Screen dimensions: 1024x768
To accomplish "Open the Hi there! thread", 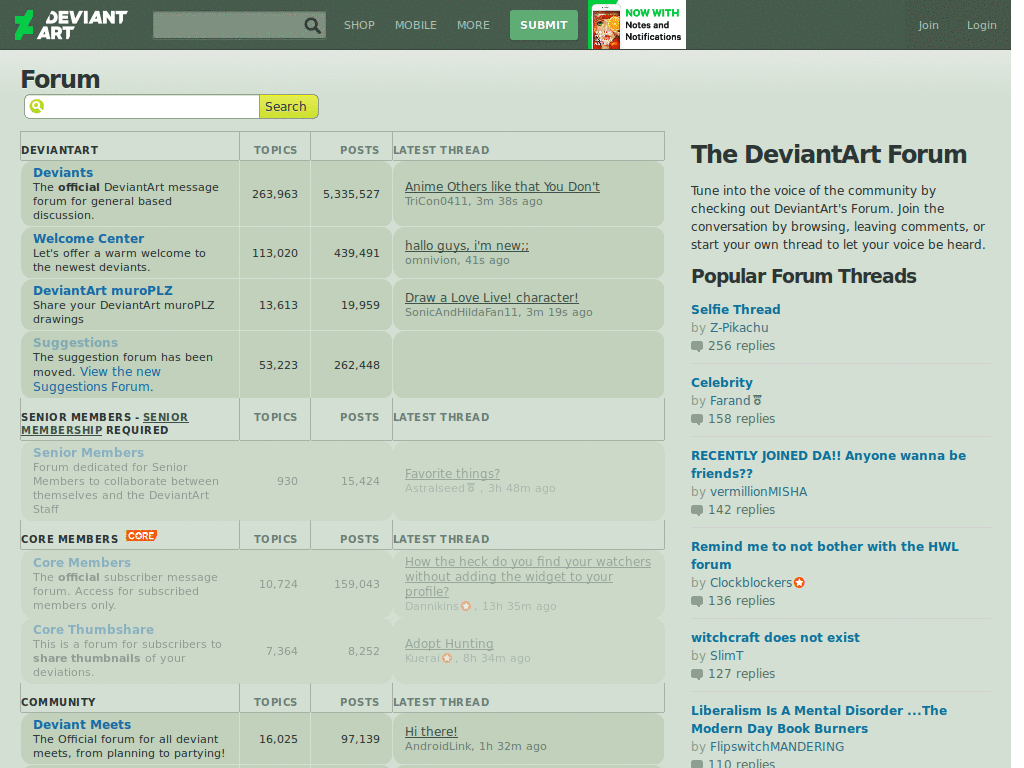I will pyautogui.click(x=431, y=731).
